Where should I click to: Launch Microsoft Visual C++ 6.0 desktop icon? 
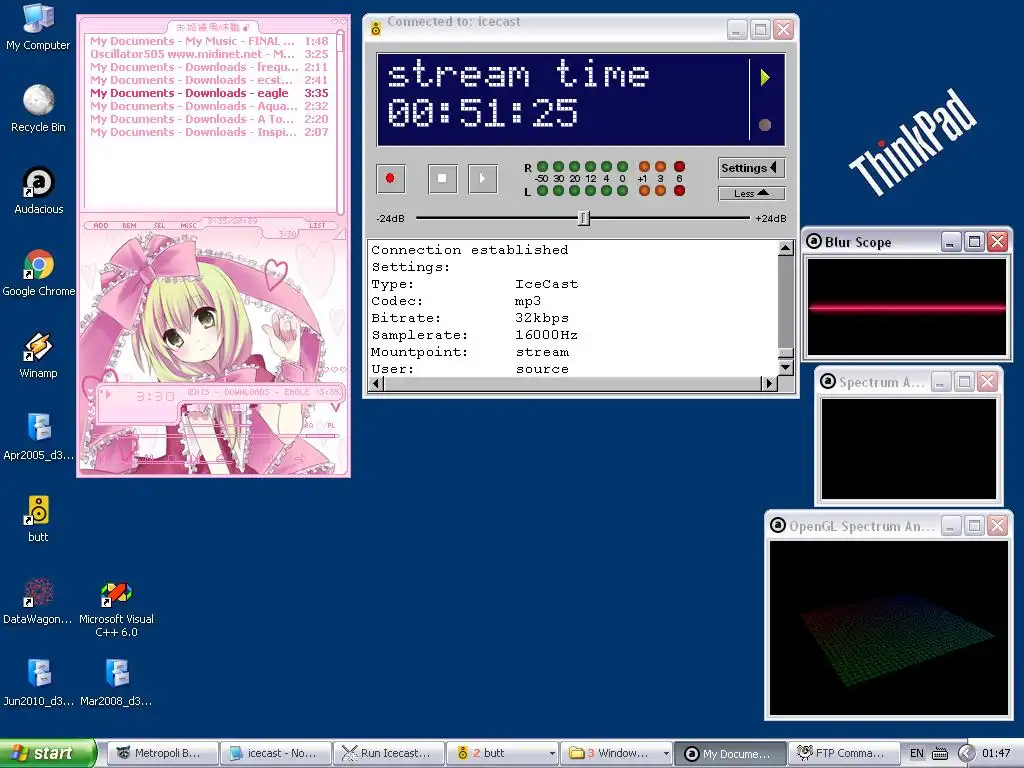coord(116,609)
